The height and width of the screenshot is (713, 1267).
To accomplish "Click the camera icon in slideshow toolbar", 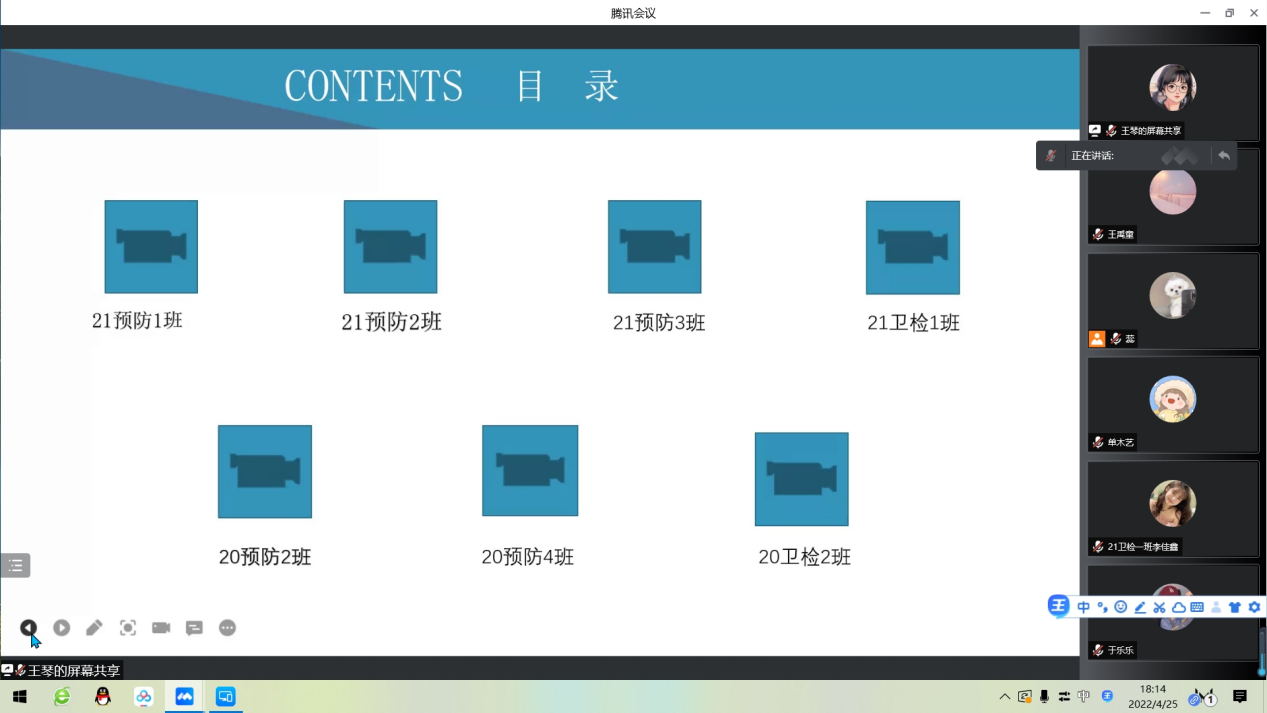I will (161, 628).
